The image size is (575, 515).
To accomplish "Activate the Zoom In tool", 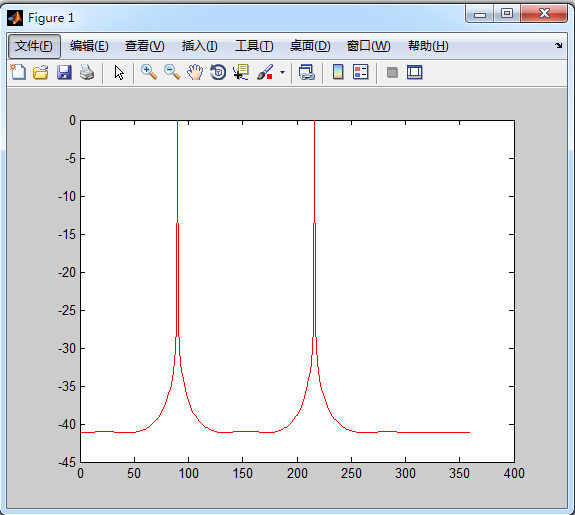I will click(x=149, y=72).
